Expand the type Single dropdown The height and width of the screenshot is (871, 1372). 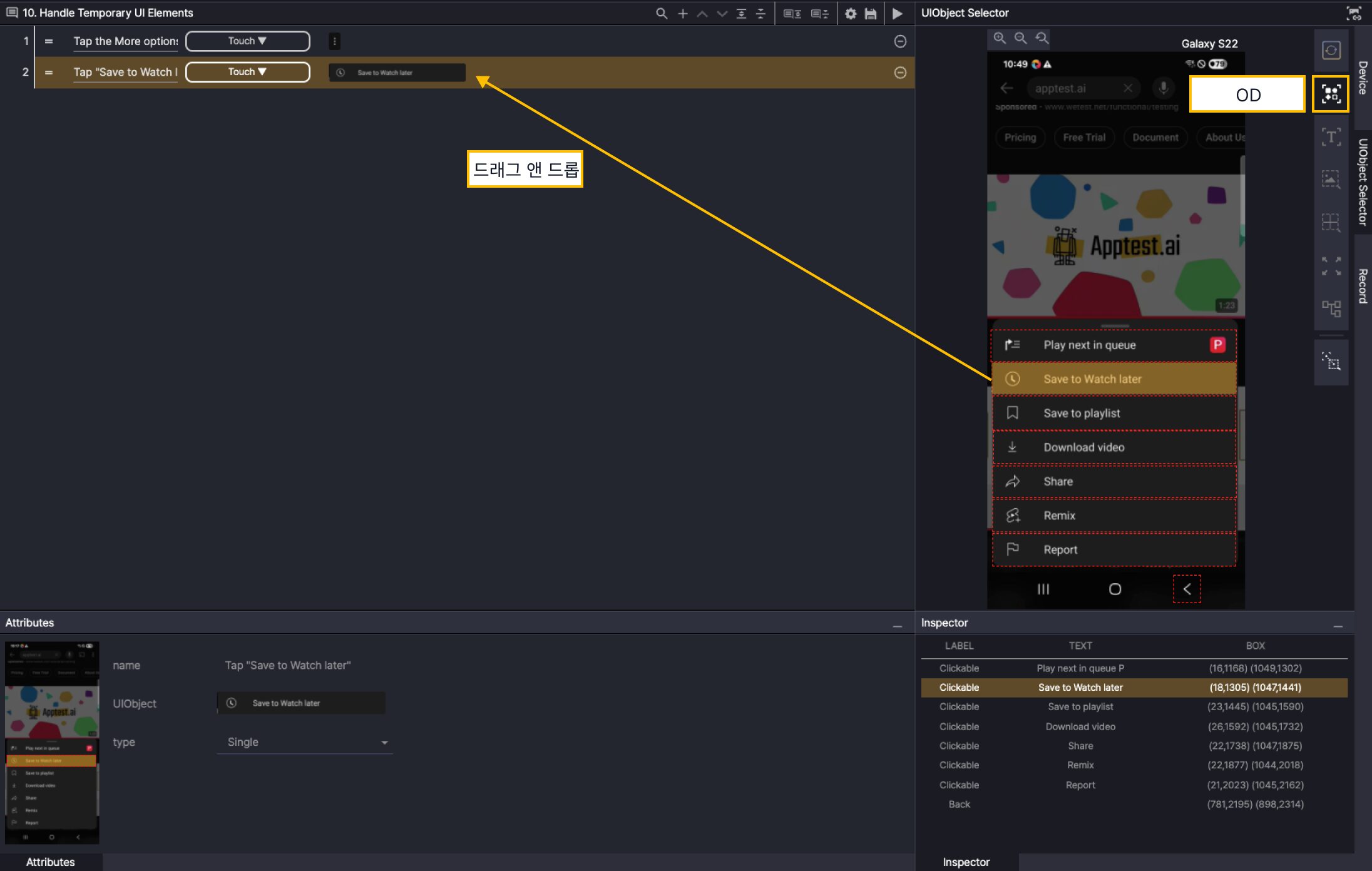coord(305,742)
